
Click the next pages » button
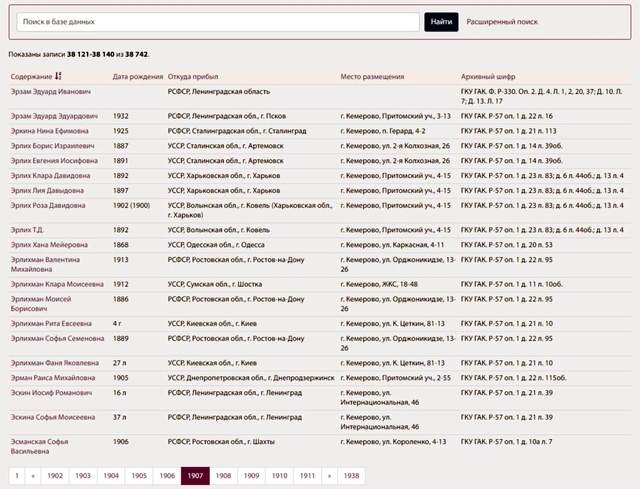point(330,476)
